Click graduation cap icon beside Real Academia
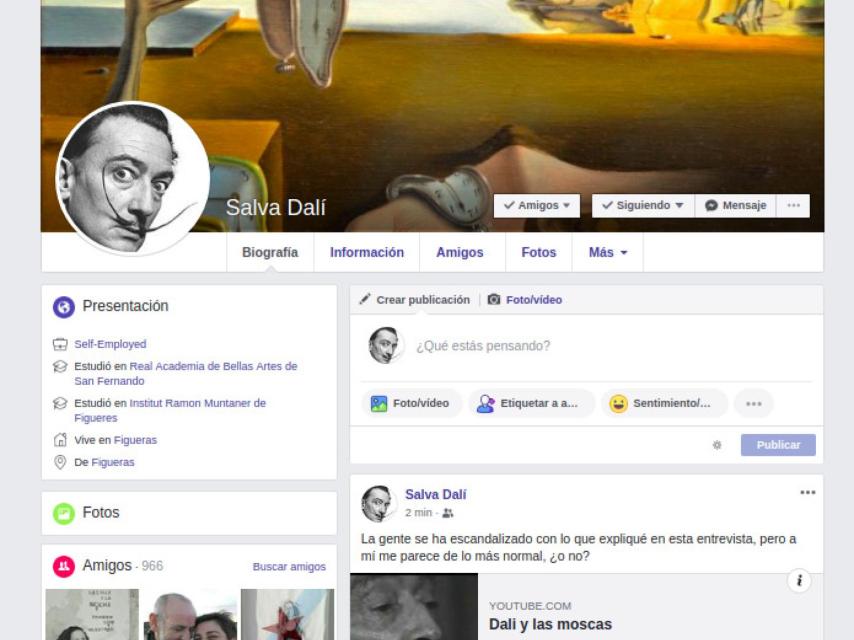The image size is (854, 640). coord(60,367)
